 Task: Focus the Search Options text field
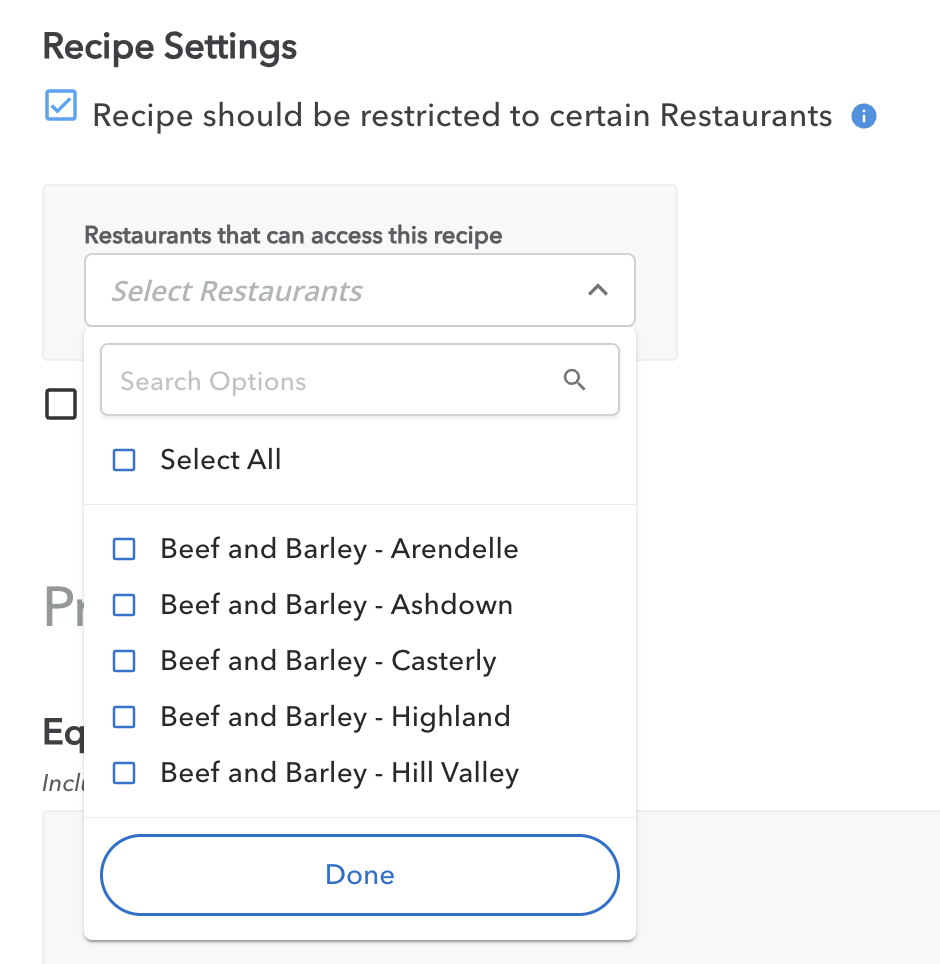(330, 381)
